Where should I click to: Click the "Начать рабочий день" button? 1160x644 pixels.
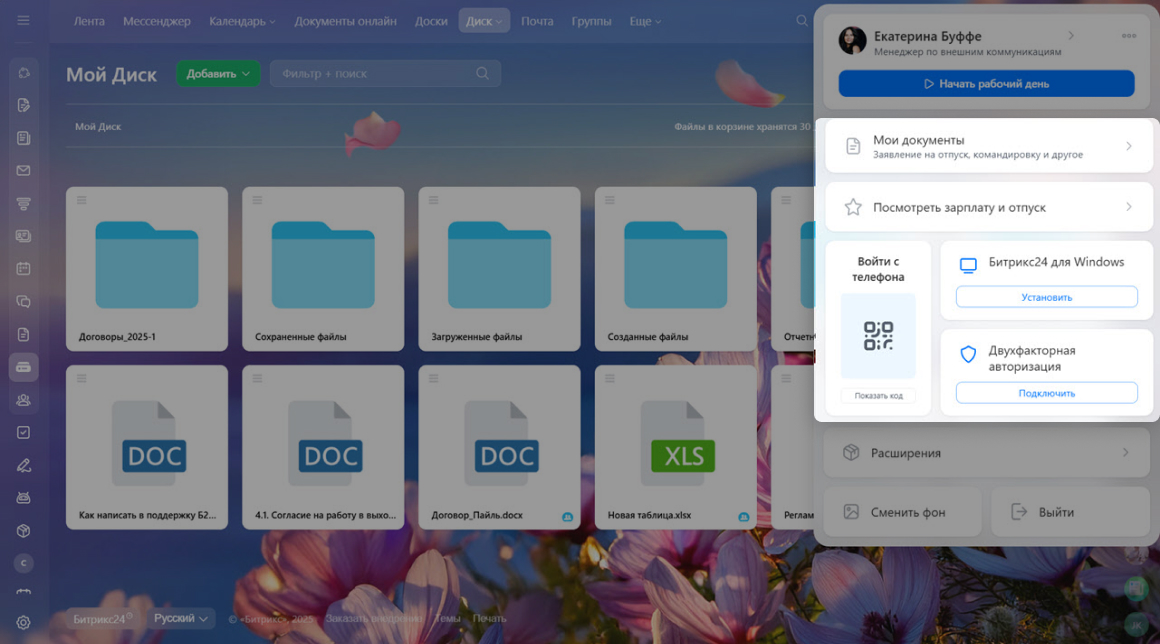986,84
